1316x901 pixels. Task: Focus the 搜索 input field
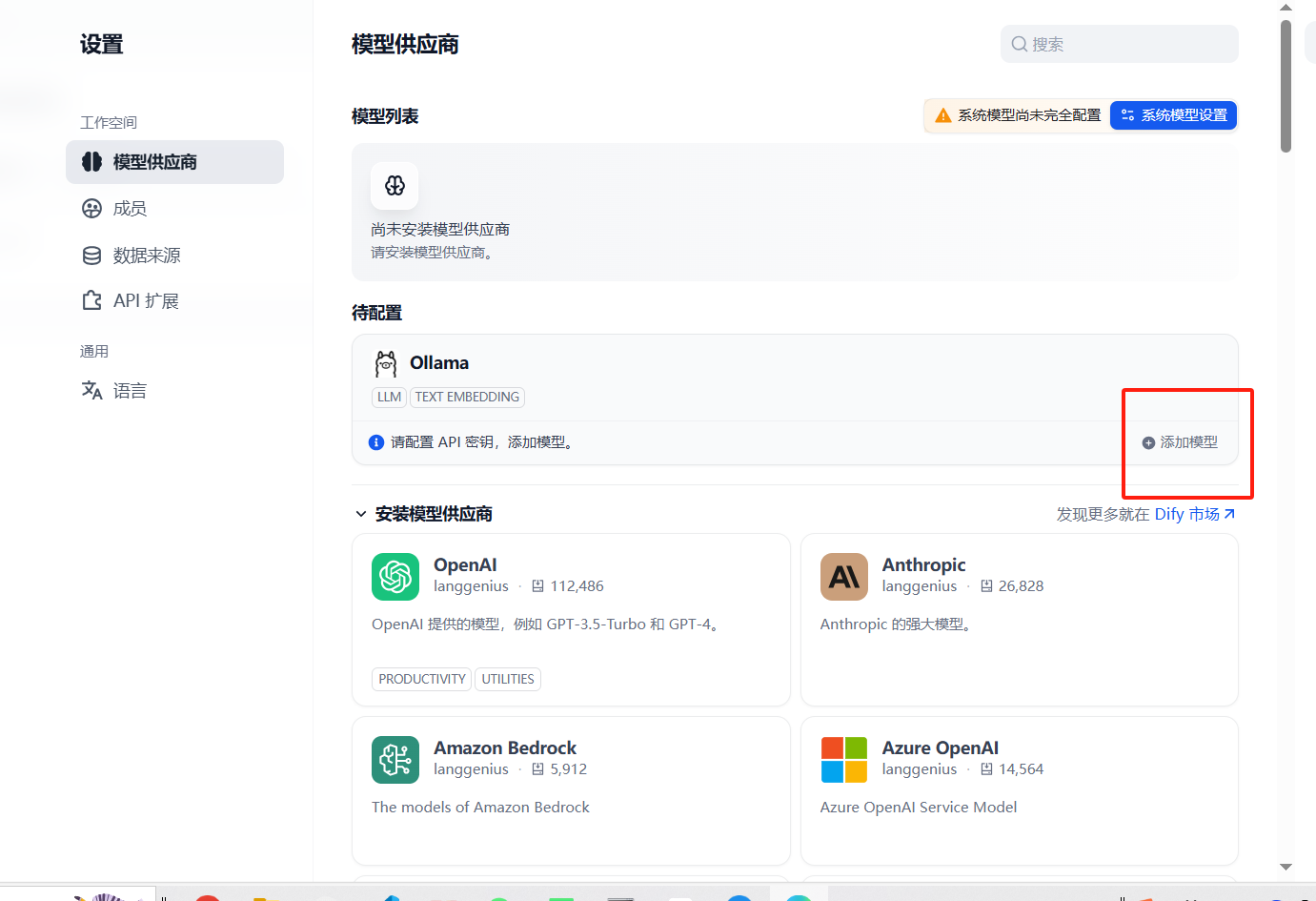(x=1119, y=44)
